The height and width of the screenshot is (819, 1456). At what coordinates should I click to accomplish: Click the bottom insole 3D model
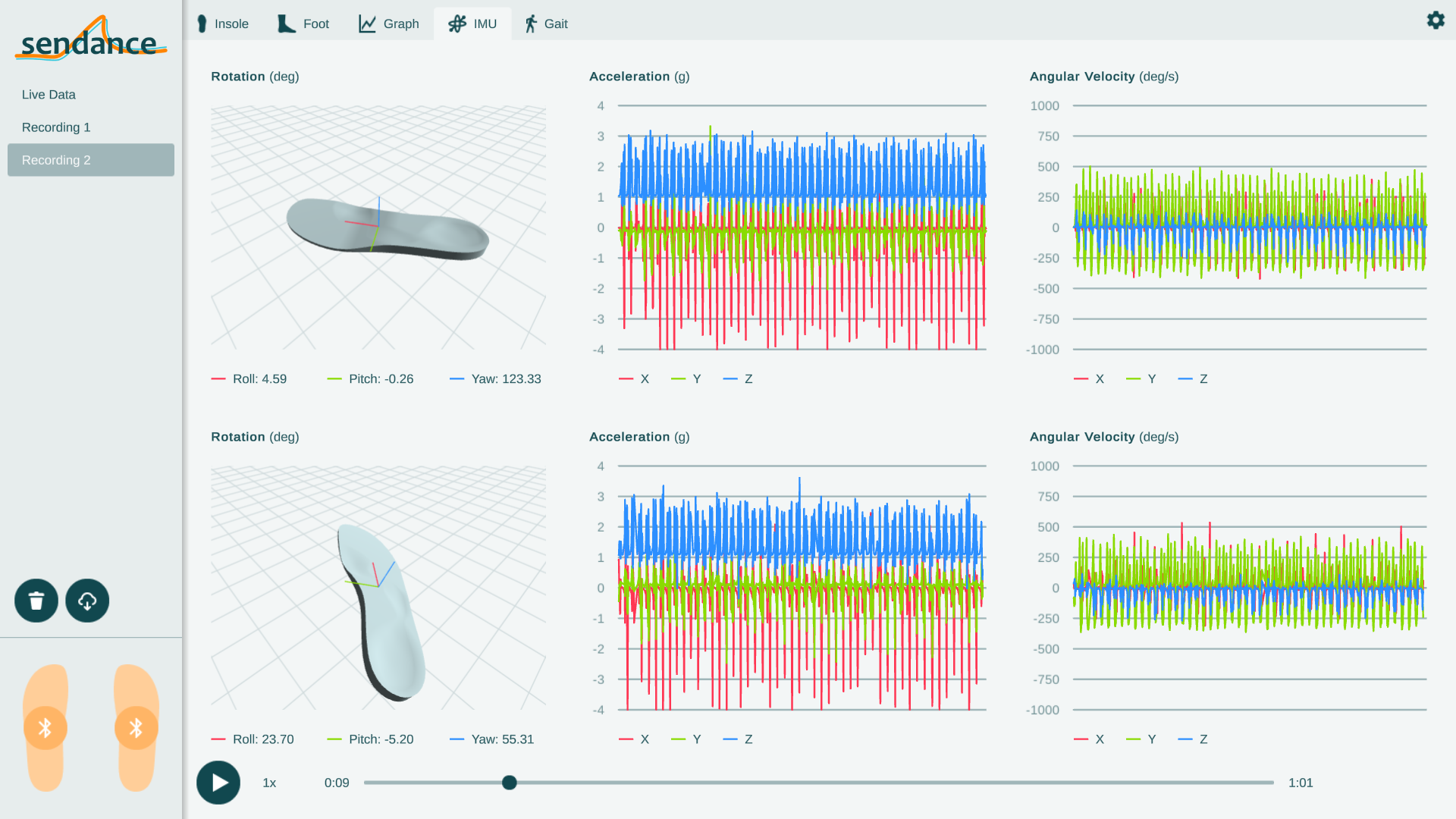point(381,611)
